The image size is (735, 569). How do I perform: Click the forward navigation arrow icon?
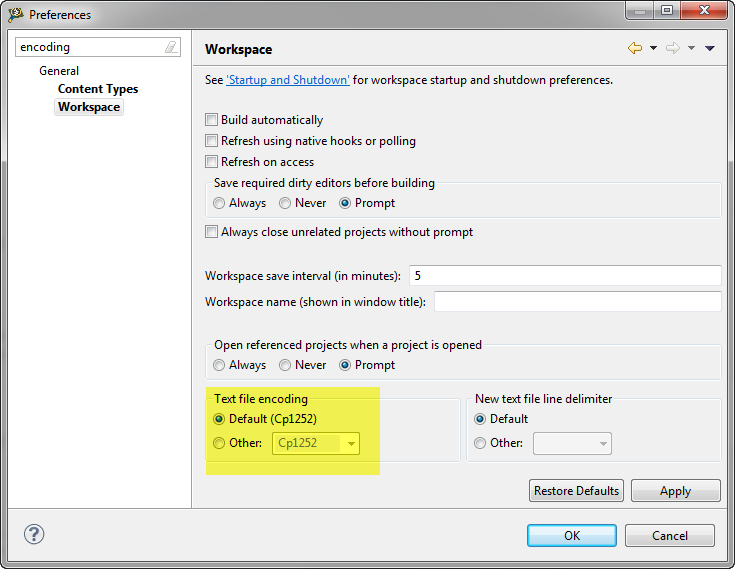[672, 48]
